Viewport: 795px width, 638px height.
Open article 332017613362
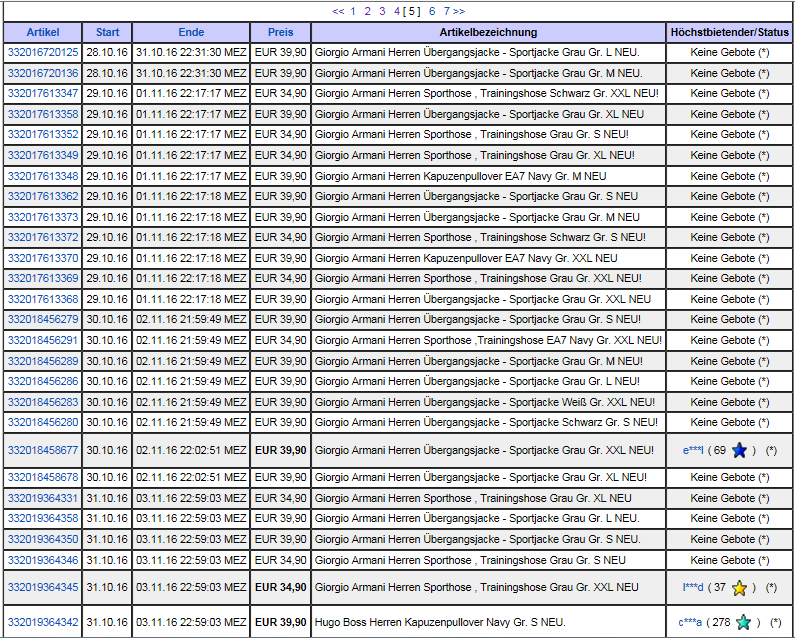pyautogui.click(x=43, y=196)
